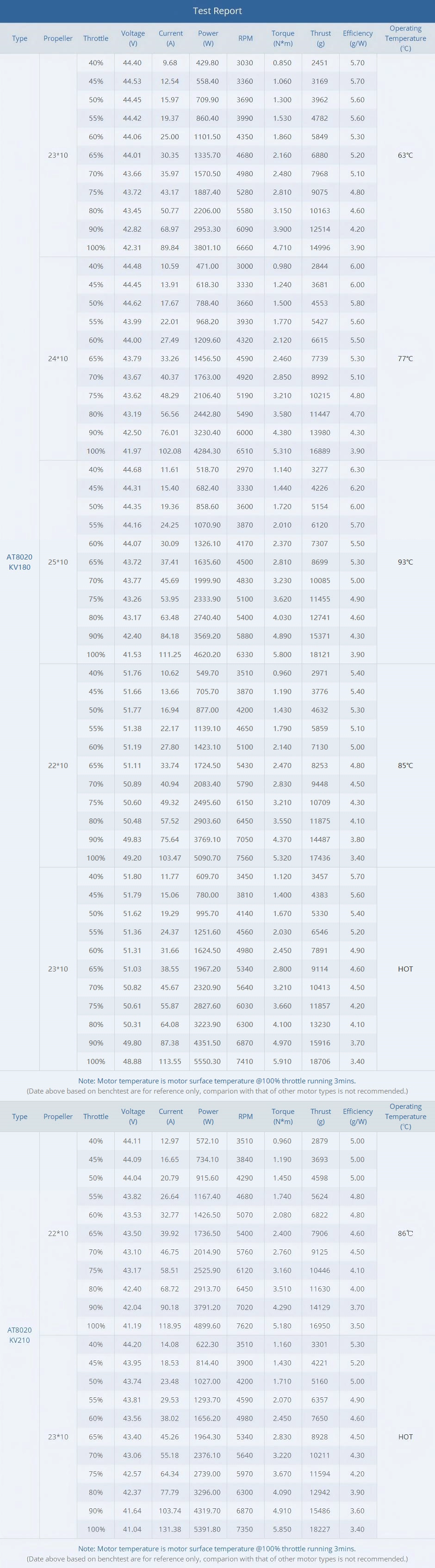Click RPM value 7620
435x1568 pixels.
tap(245, 1326)
